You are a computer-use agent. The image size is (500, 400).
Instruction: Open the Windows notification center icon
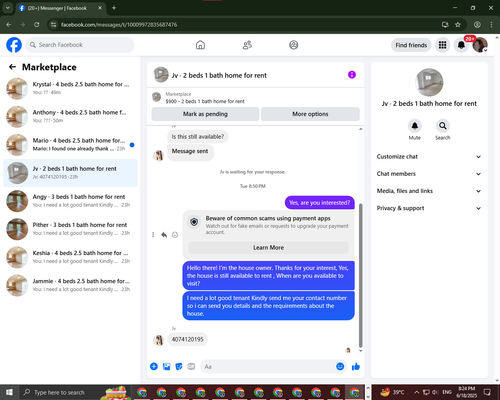[x=487, y=392]
